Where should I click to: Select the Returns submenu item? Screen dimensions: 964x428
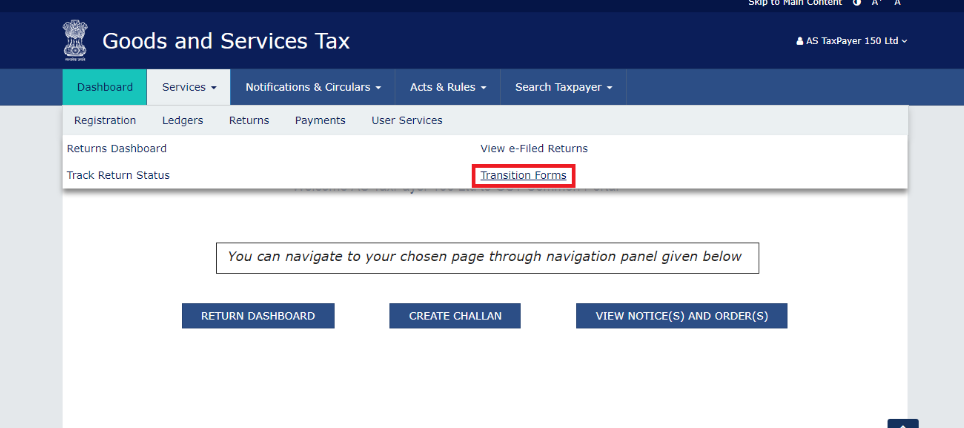(249, 121)
